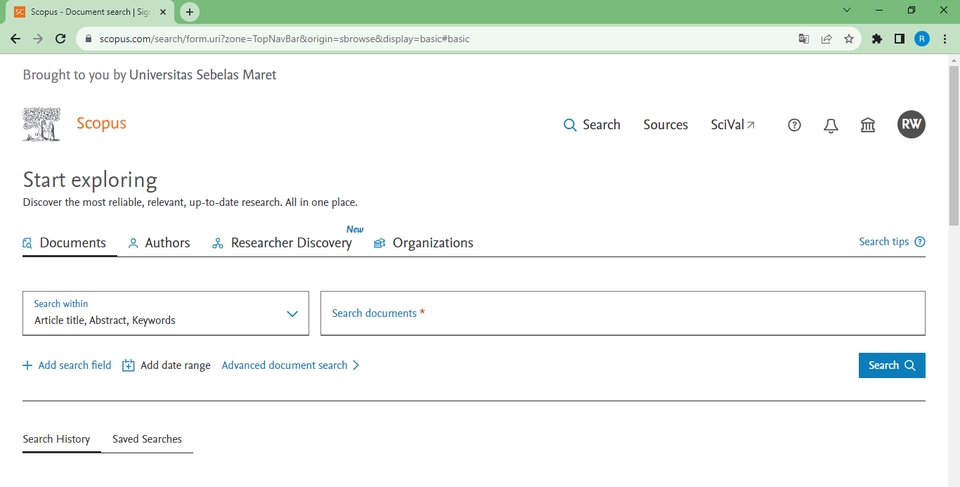
Task: Open the Chrome three-dot menu
Action: pyautogui.click(x=945, y=39)
